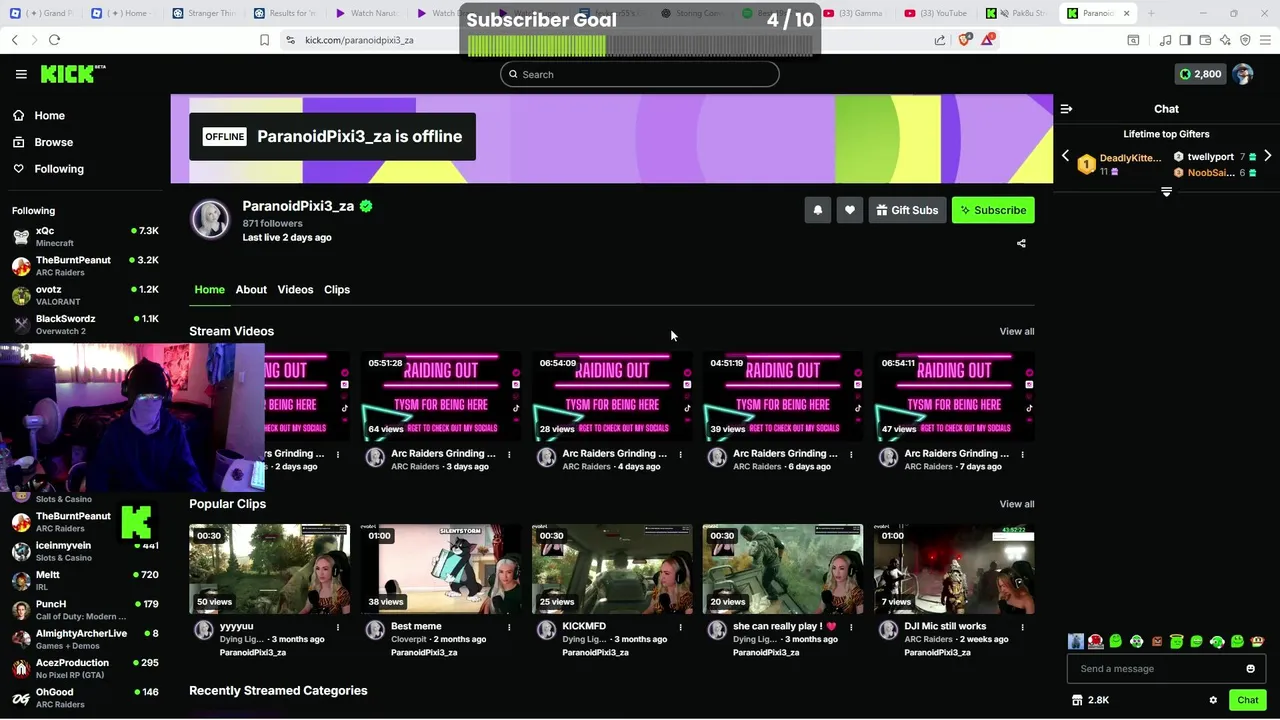Send message with green Chat button
1280x720 pixels.
point(1247,700)
